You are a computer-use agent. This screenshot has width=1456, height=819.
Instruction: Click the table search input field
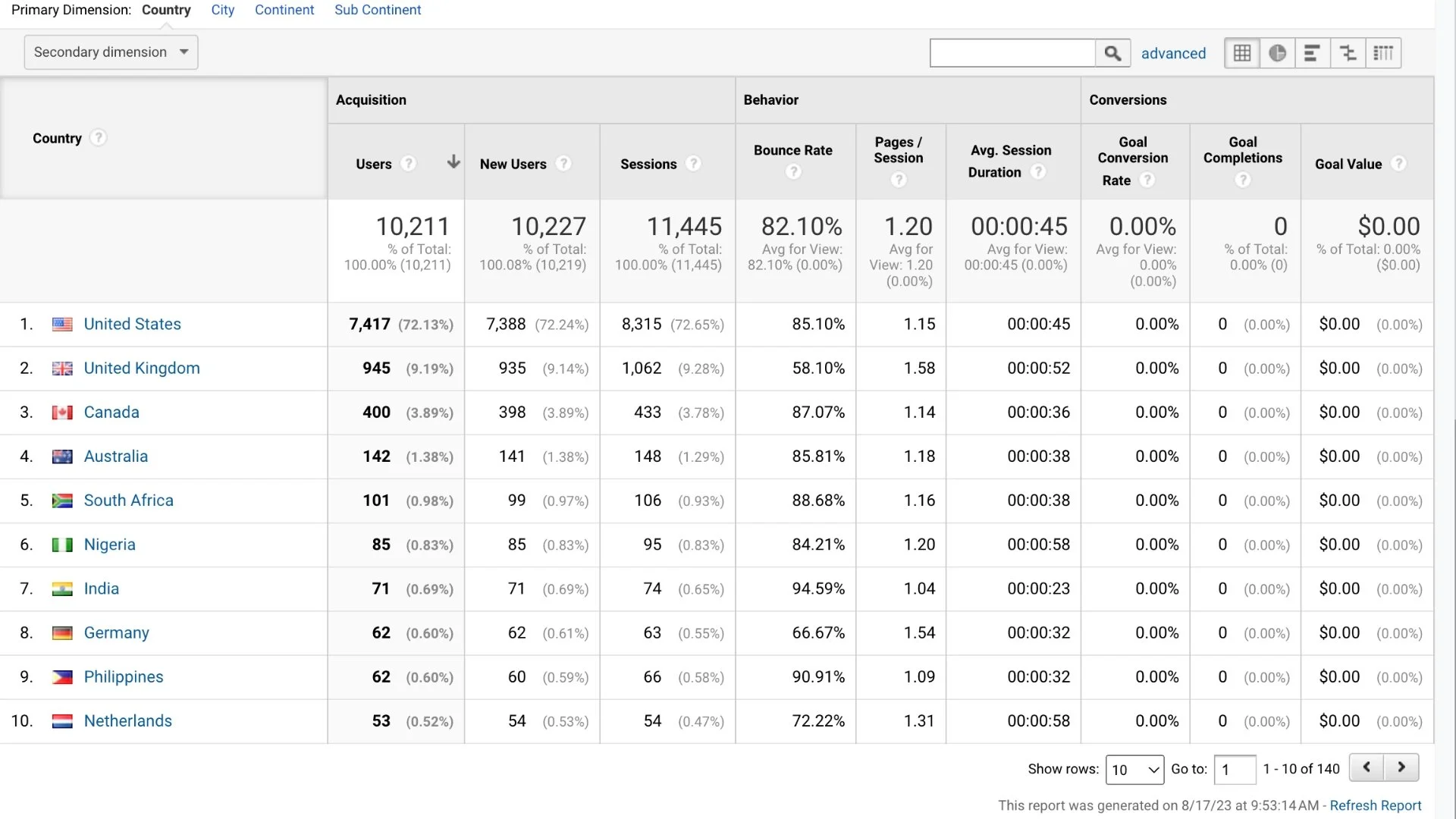coord(1012,53)
